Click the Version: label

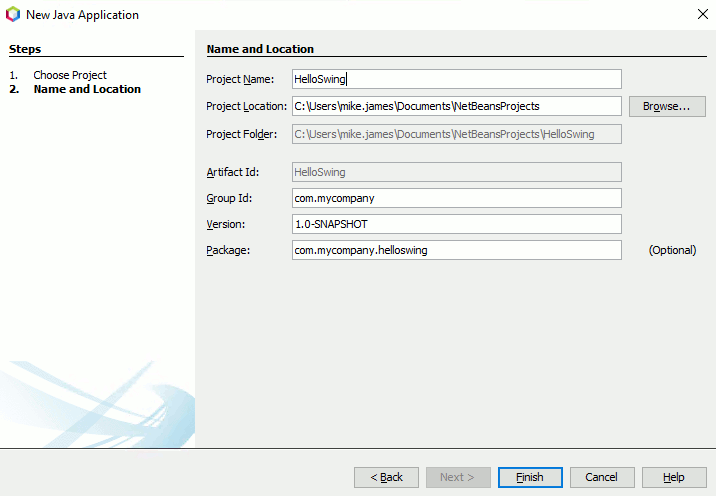(x=226, y=224)
